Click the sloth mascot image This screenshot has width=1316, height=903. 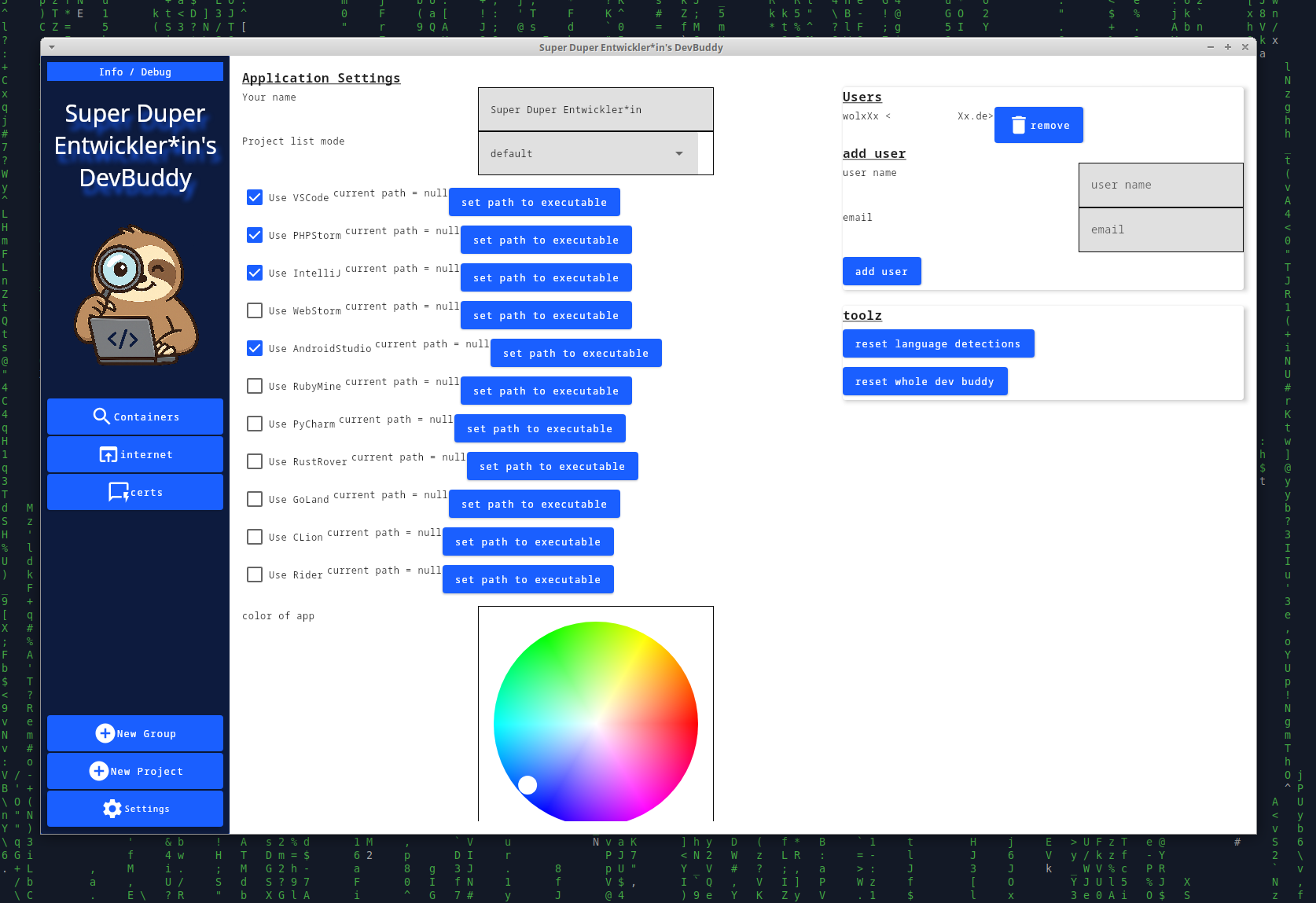[x=134, y=296]
